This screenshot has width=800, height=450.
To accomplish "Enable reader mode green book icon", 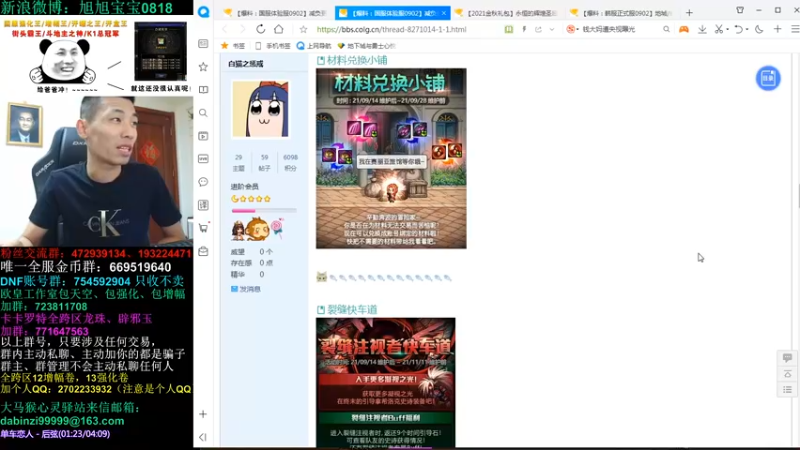I will tap(509, 30).
